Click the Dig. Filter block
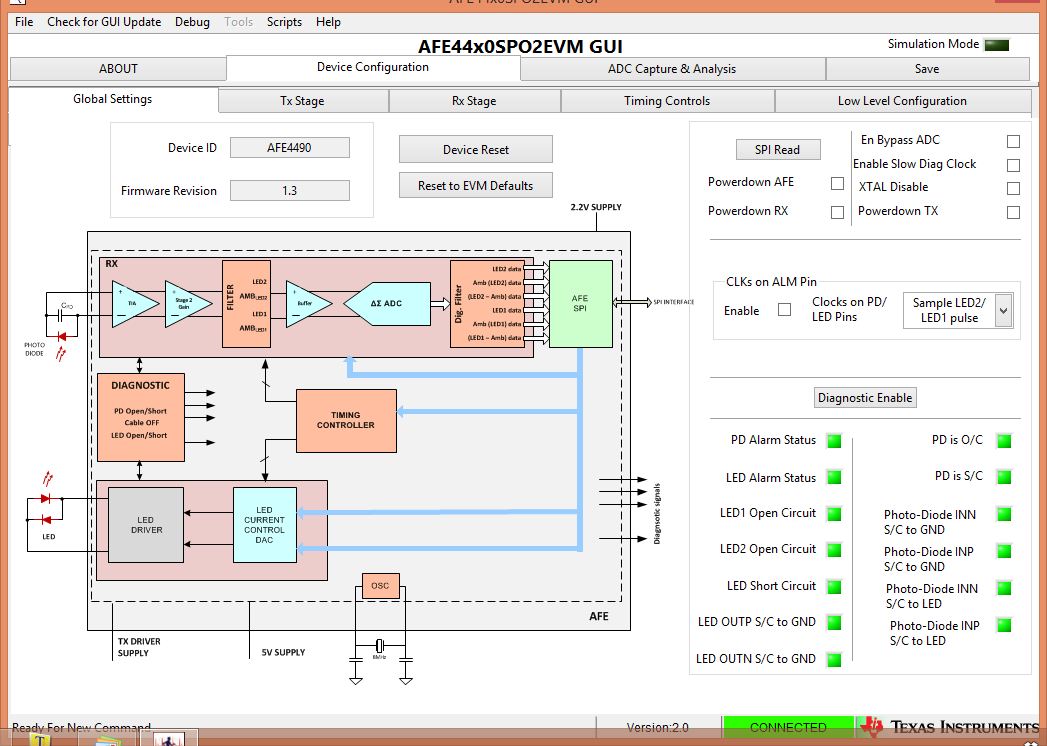The height and width of the screenshot is (746, 1047). 487,304
